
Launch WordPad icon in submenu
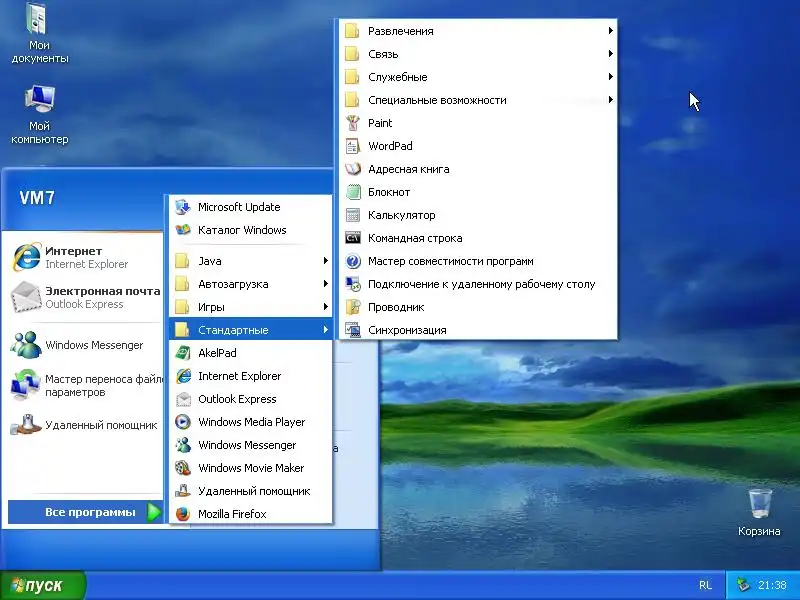tap(353, 146)
